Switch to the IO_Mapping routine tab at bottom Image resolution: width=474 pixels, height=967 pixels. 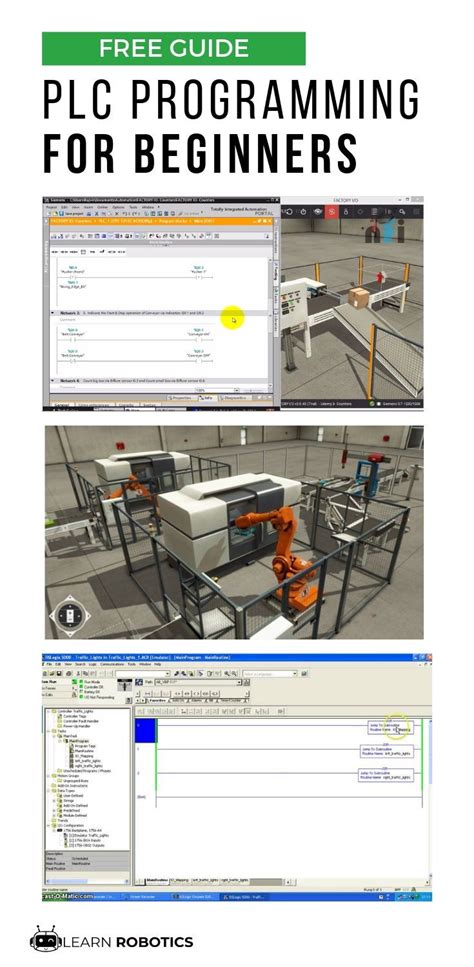click(179, 880)
